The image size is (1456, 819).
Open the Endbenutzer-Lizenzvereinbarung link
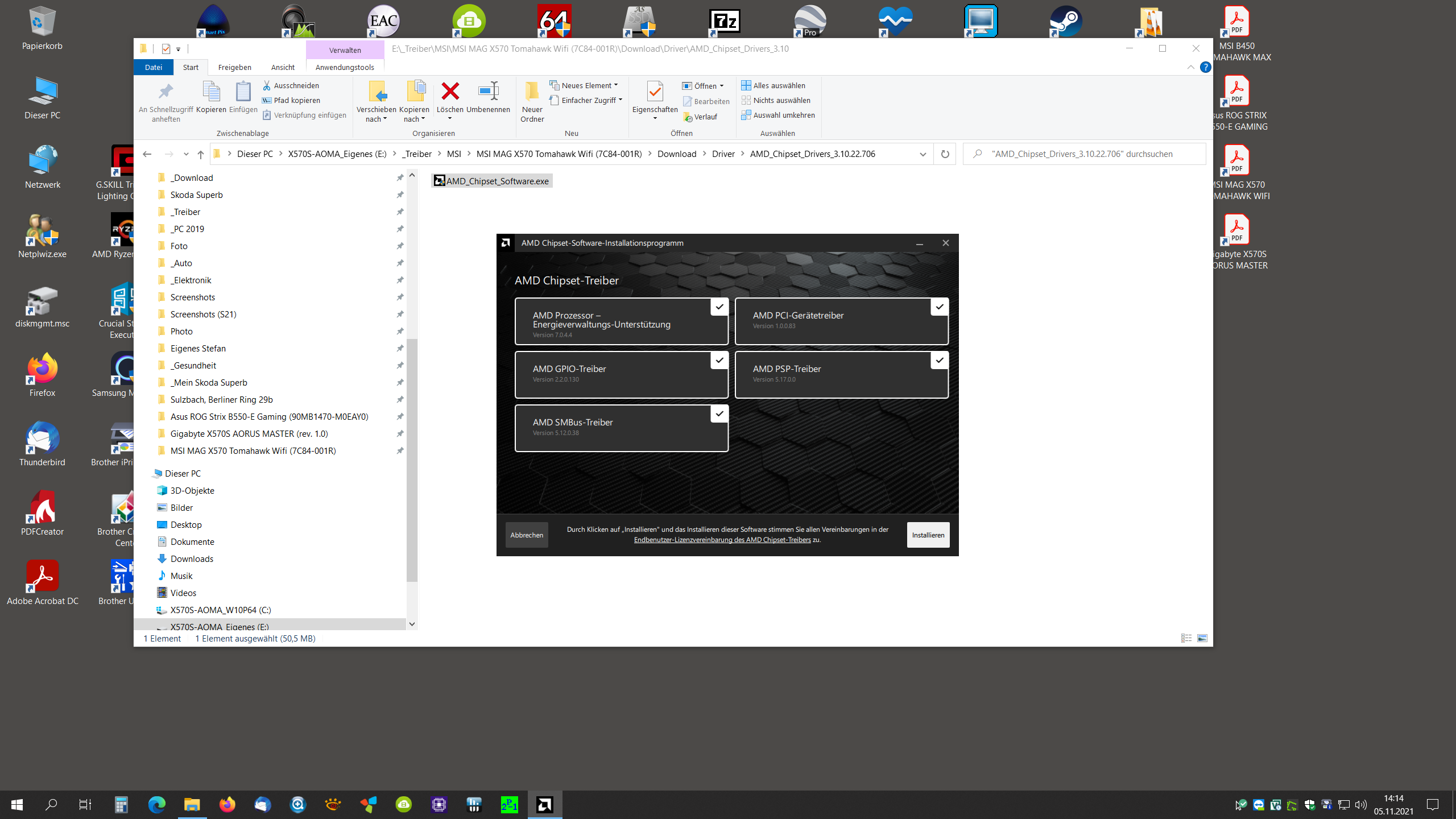coord(722,540)
